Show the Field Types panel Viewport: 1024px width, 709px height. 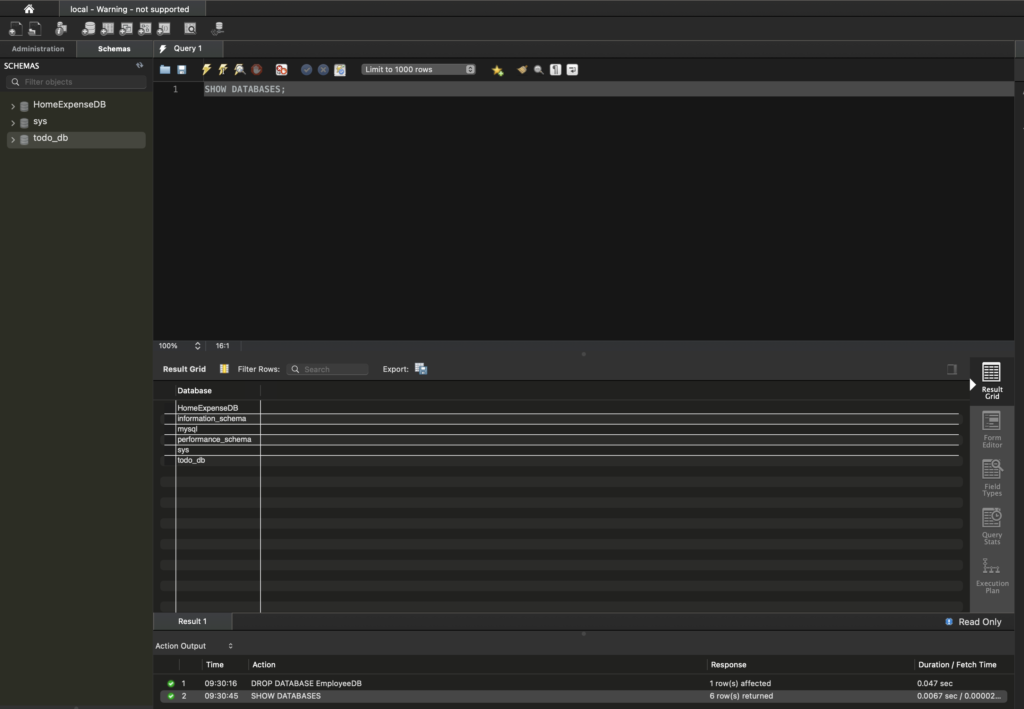tap(991, 478)
